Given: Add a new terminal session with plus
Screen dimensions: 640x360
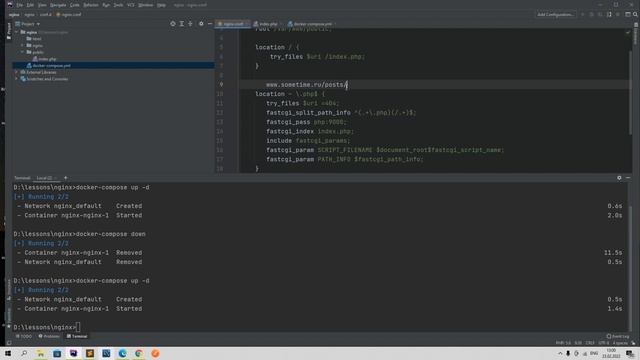Looking at the screenshot, I should (65, 178).
